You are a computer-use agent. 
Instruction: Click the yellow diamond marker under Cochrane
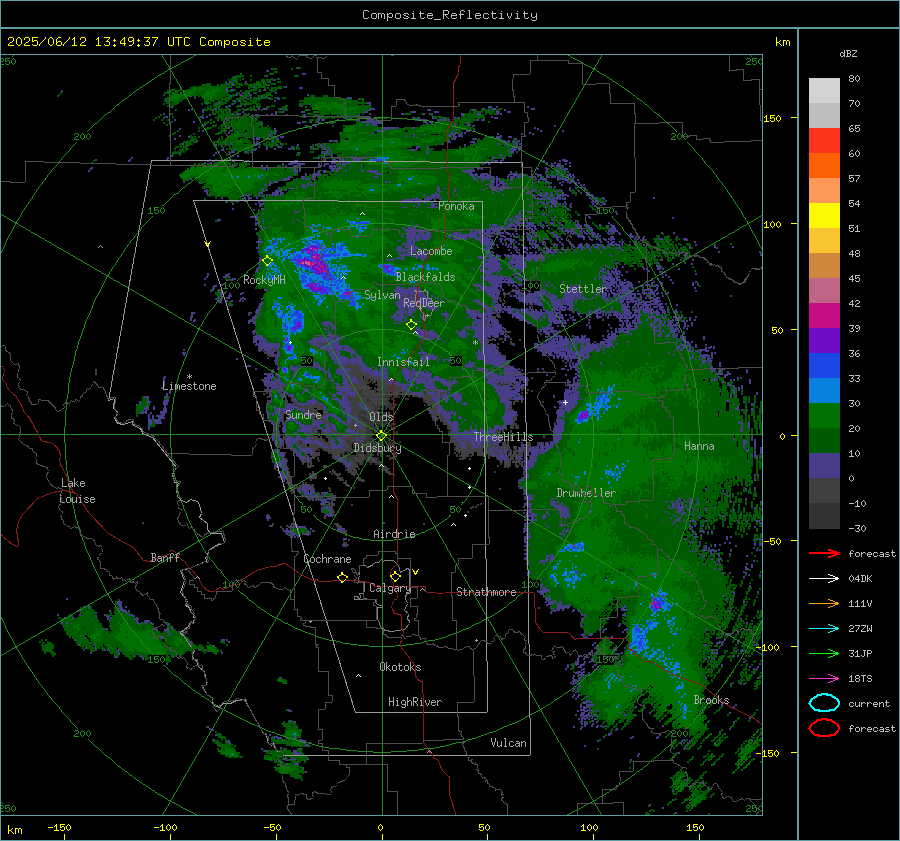(x=342, y=577)
